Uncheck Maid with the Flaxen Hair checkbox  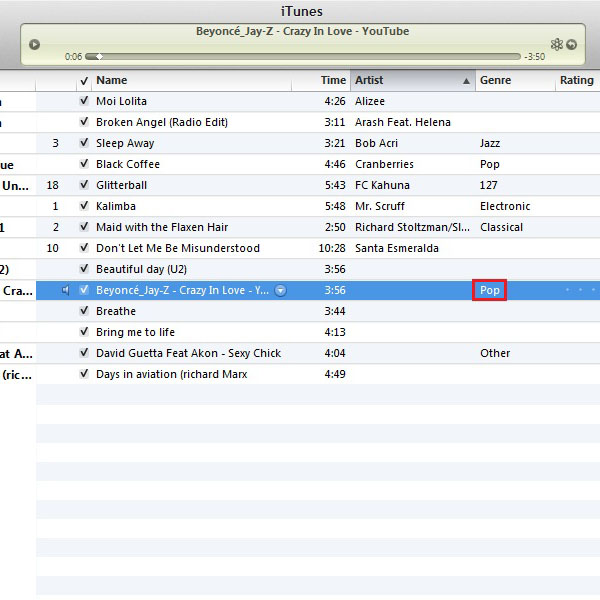84,227
